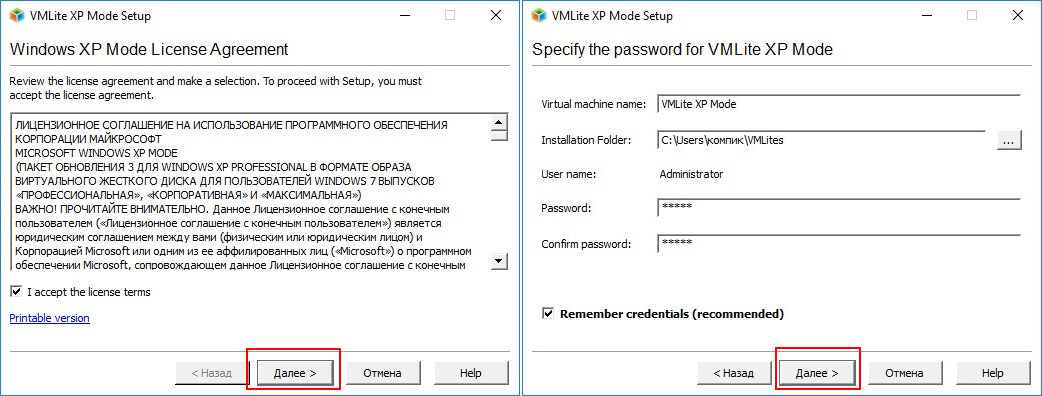Toggle the I accept the license terms checkbox
Viewport: 1042px width, 396px height.
click(x=15, y=292)
